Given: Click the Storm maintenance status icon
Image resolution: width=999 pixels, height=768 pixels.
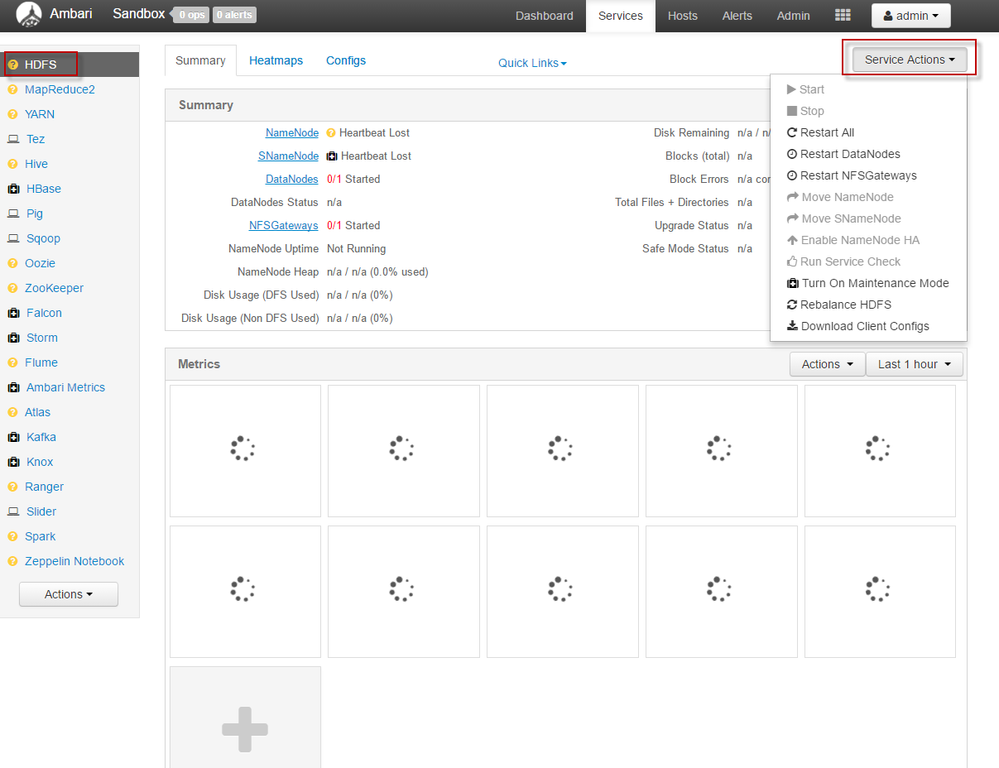Looking at the screenshot, I should tap(13, 338).
